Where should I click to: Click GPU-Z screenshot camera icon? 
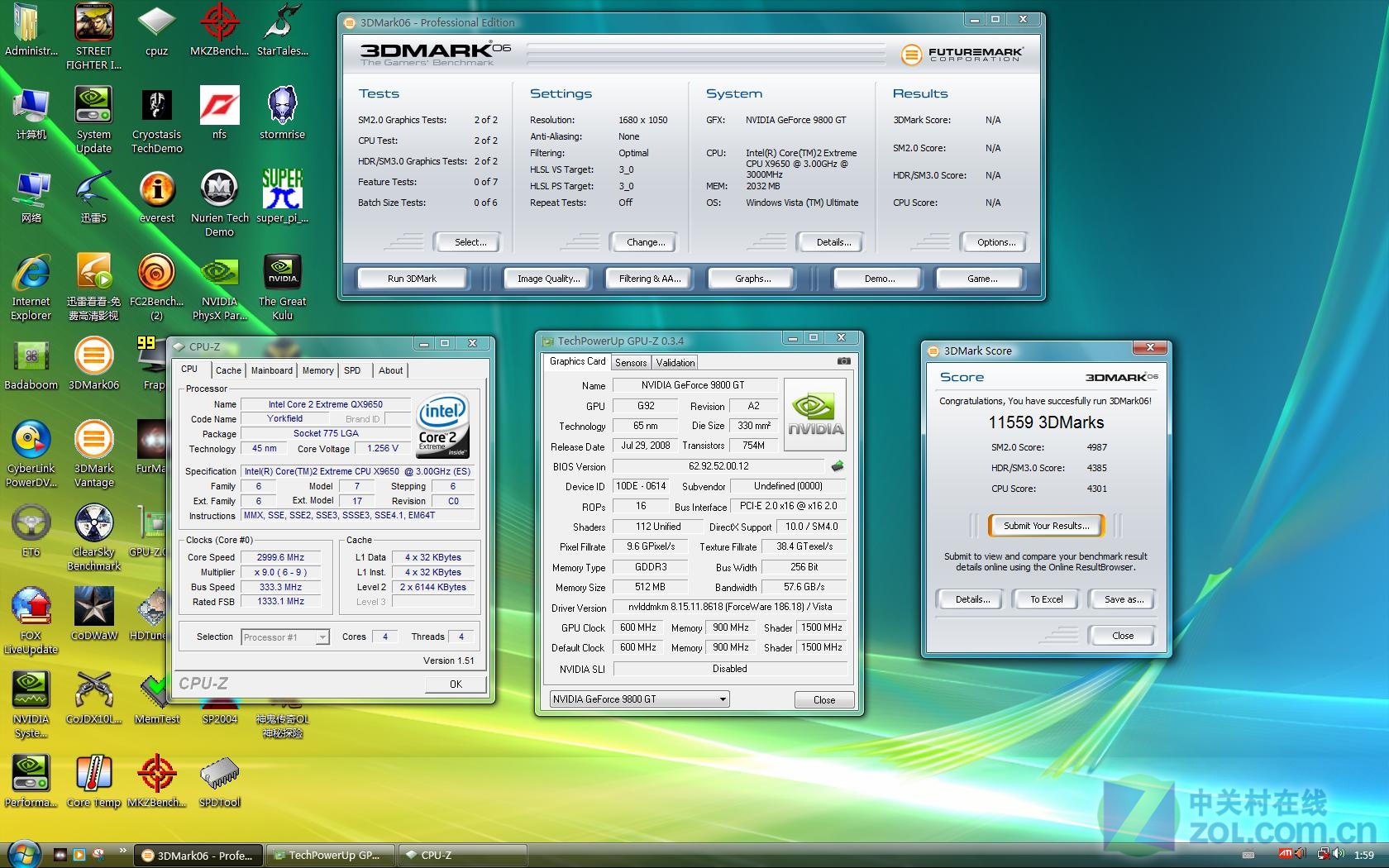843,361
